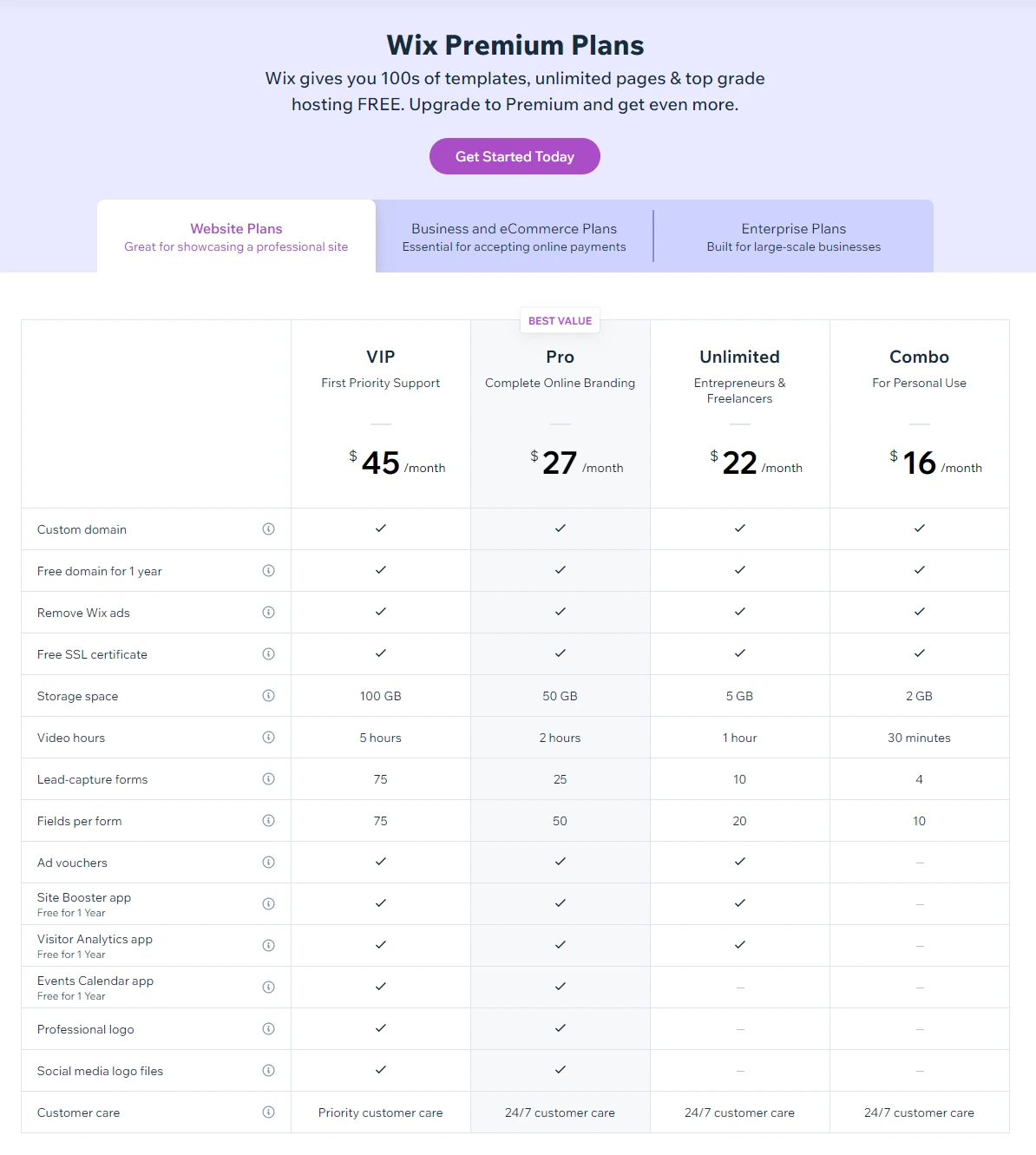Click First Priority Support subtitle
This screenshot has height=1155, width=1036.
pos(381,383)
